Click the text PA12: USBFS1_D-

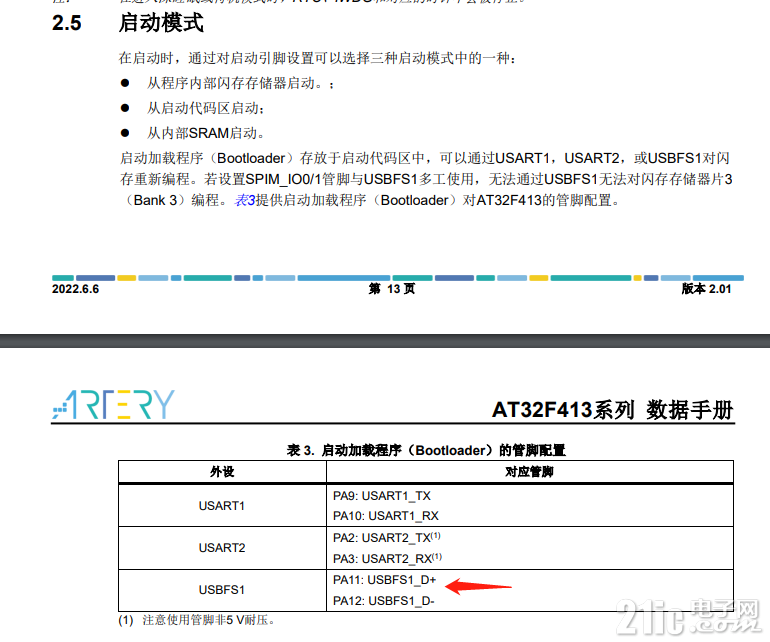click(x=384, y=601)
